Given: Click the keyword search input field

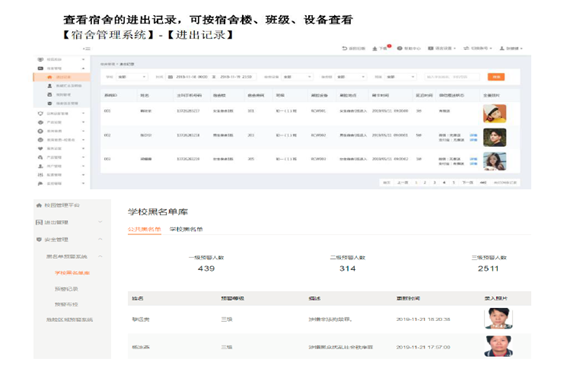Looking at the screenshot, I should (452, 77).
